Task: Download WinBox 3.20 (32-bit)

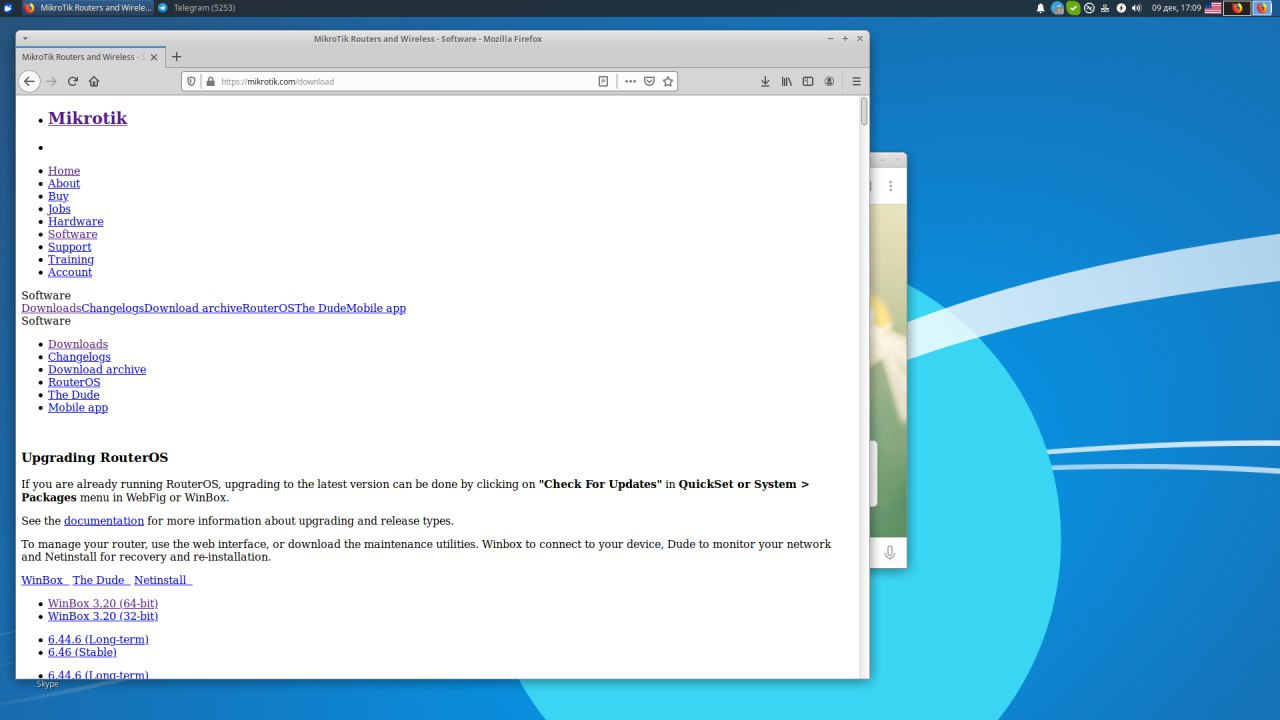Action: [103, 616]
